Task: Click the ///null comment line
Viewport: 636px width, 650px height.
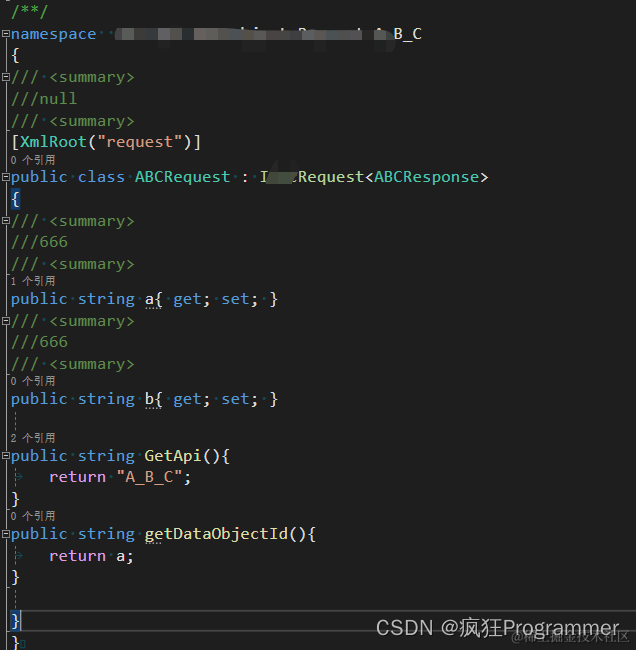Action: (x=44, y=99)
